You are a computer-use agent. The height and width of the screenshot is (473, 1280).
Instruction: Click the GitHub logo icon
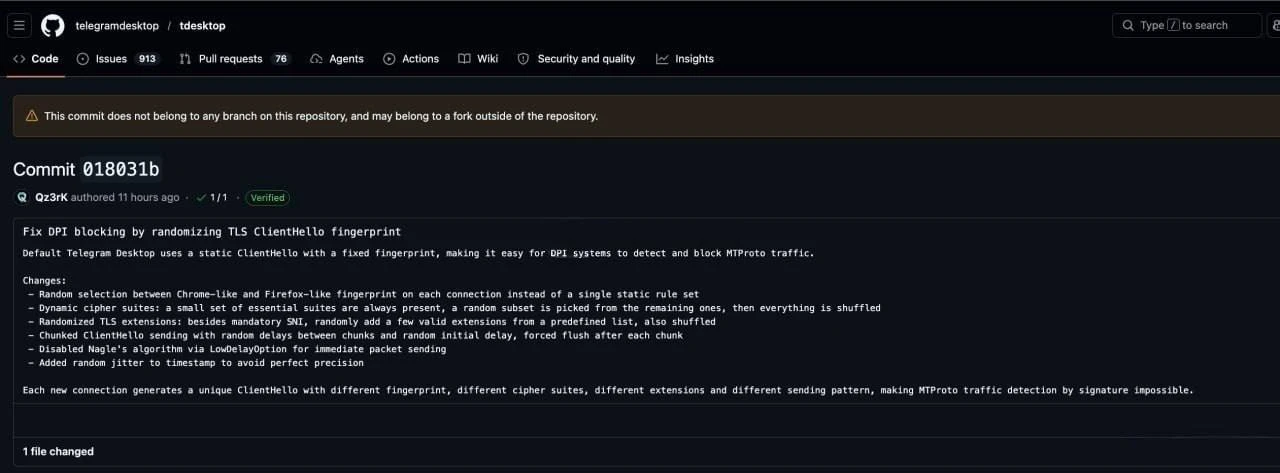coord(53,25)
